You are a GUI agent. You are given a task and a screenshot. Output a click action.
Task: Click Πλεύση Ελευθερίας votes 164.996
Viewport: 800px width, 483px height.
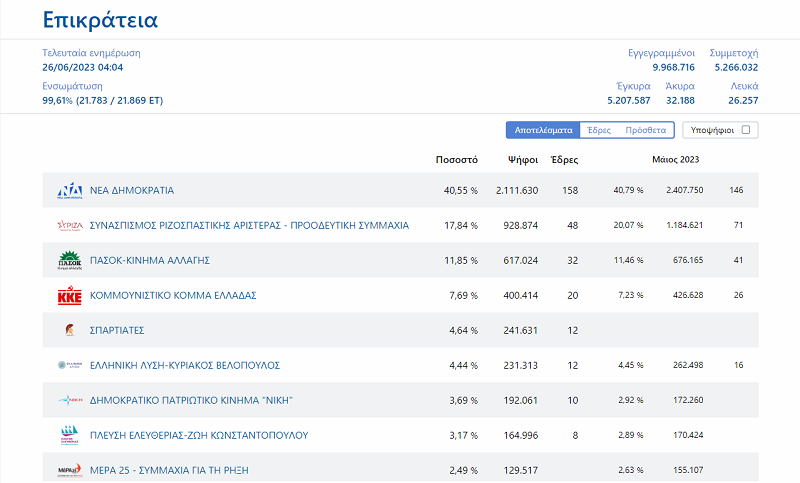[520, 435]
